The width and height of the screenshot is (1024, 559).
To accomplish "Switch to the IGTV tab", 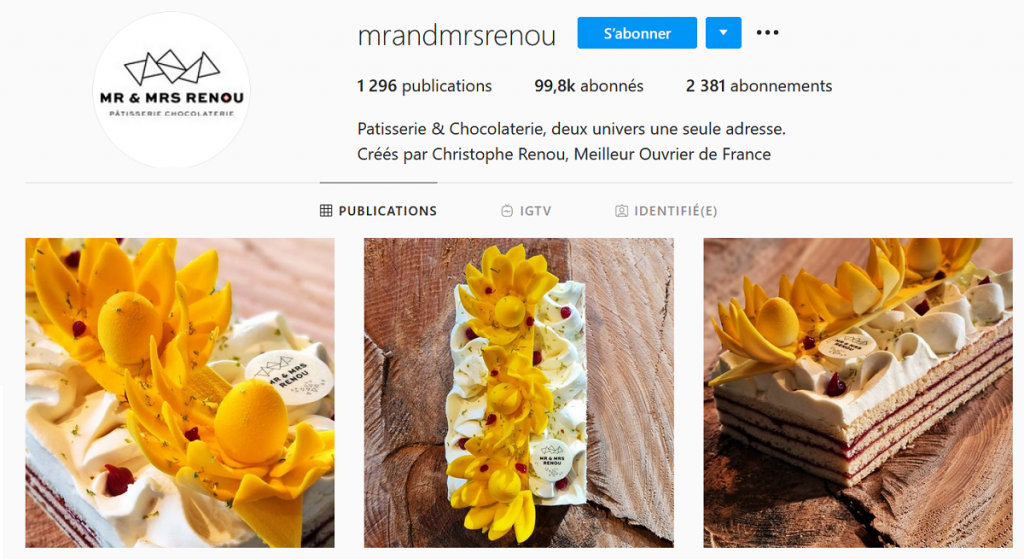I will tap(526, 211).
